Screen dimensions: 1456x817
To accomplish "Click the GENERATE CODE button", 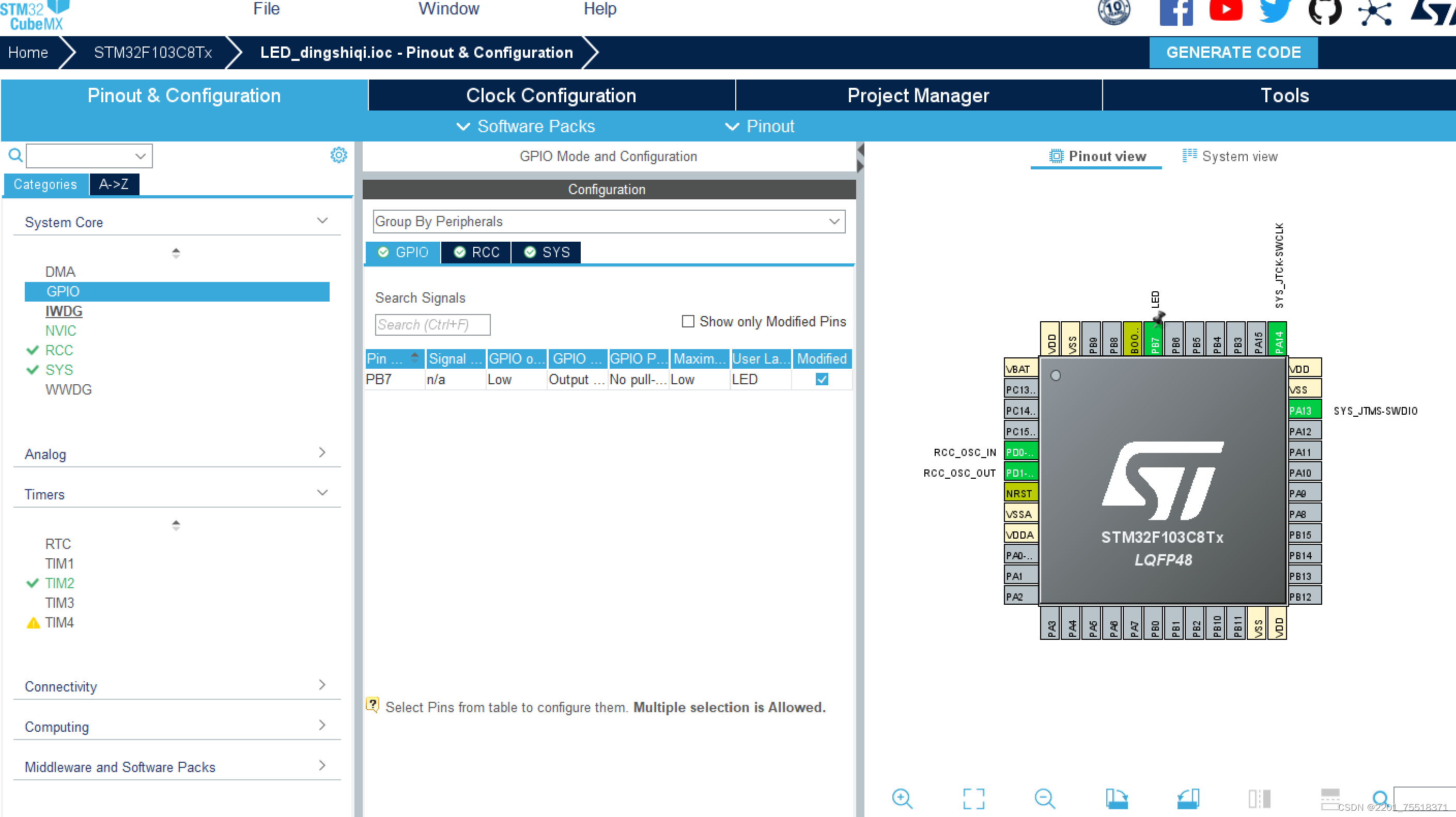I will 1233,53.
